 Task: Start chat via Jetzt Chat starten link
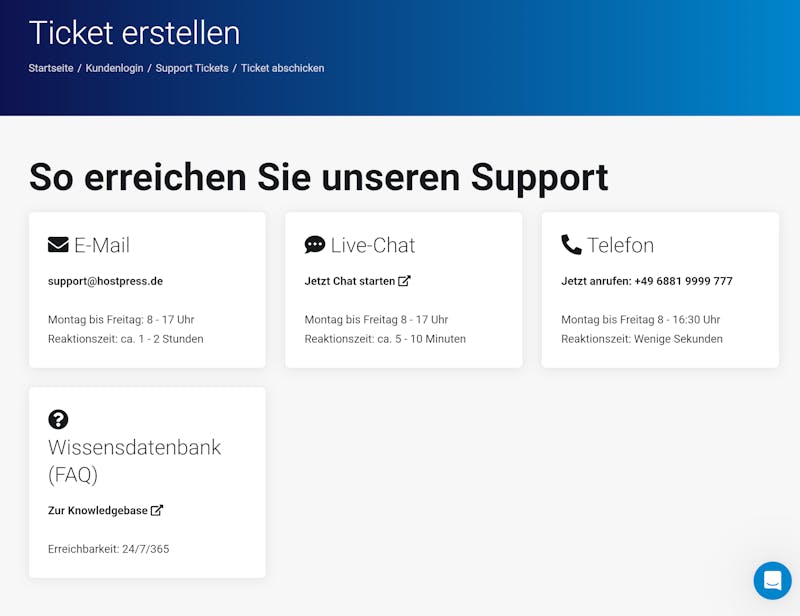350,281
